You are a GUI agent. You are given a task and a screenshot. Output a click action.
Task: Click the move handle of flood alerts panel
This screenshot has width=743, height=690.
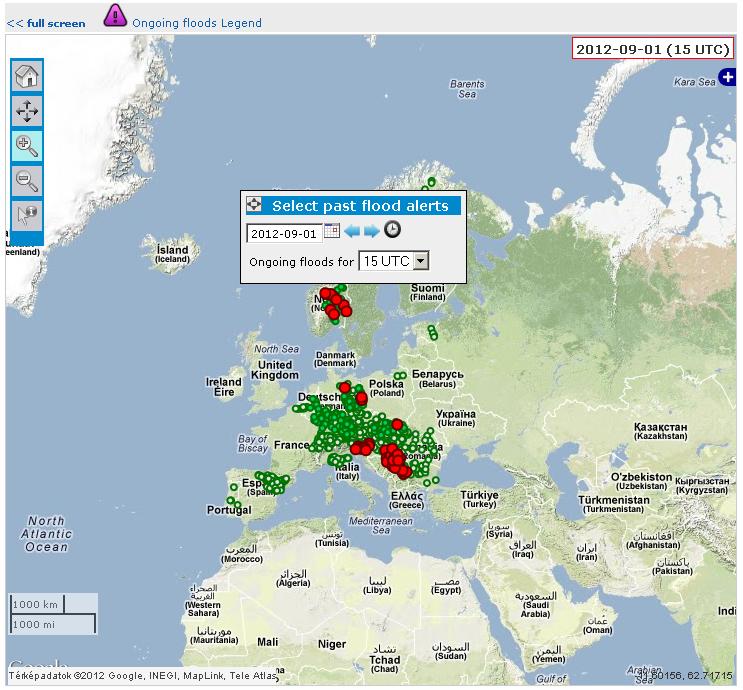click(254, 204)
